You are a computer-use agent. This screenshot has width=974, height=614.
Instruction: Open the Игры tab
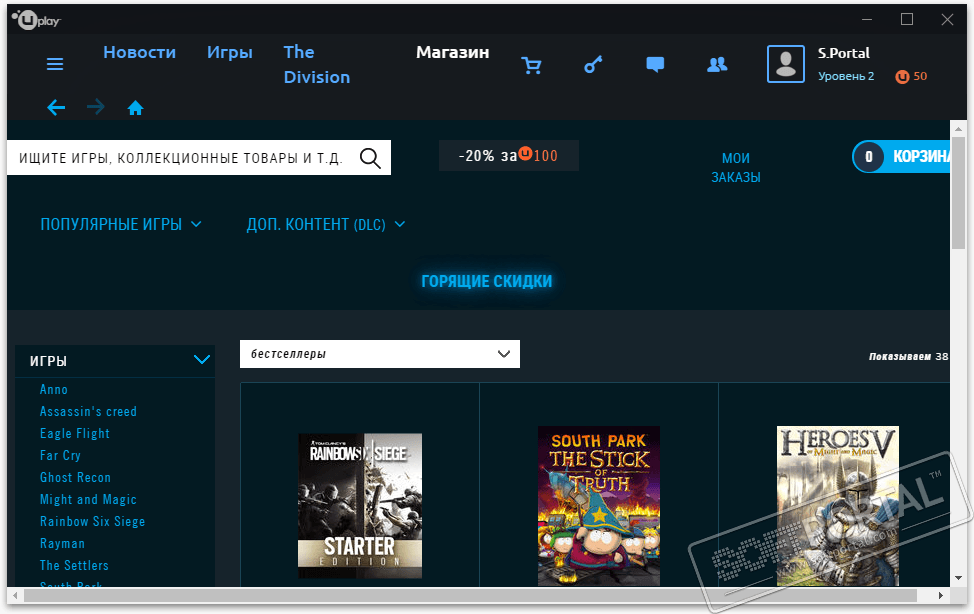[x=230, y=52]
